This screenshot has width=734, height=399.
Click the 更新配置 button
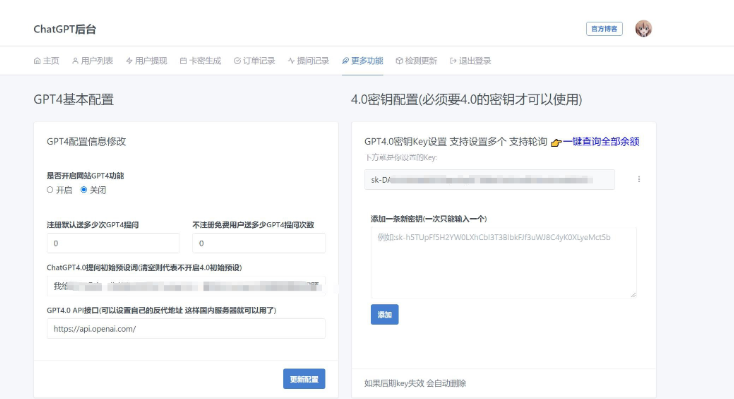pos(304,379)
